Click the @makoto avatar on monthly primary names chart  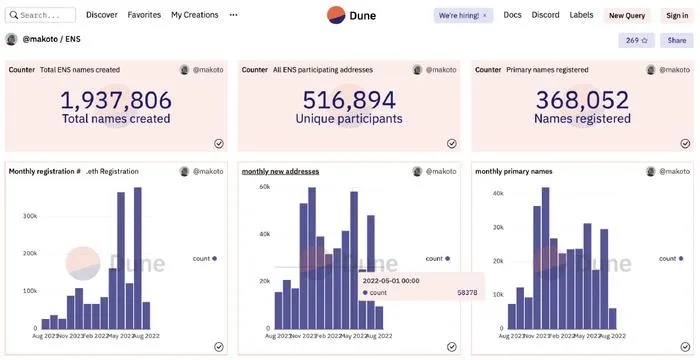(651, 171)
